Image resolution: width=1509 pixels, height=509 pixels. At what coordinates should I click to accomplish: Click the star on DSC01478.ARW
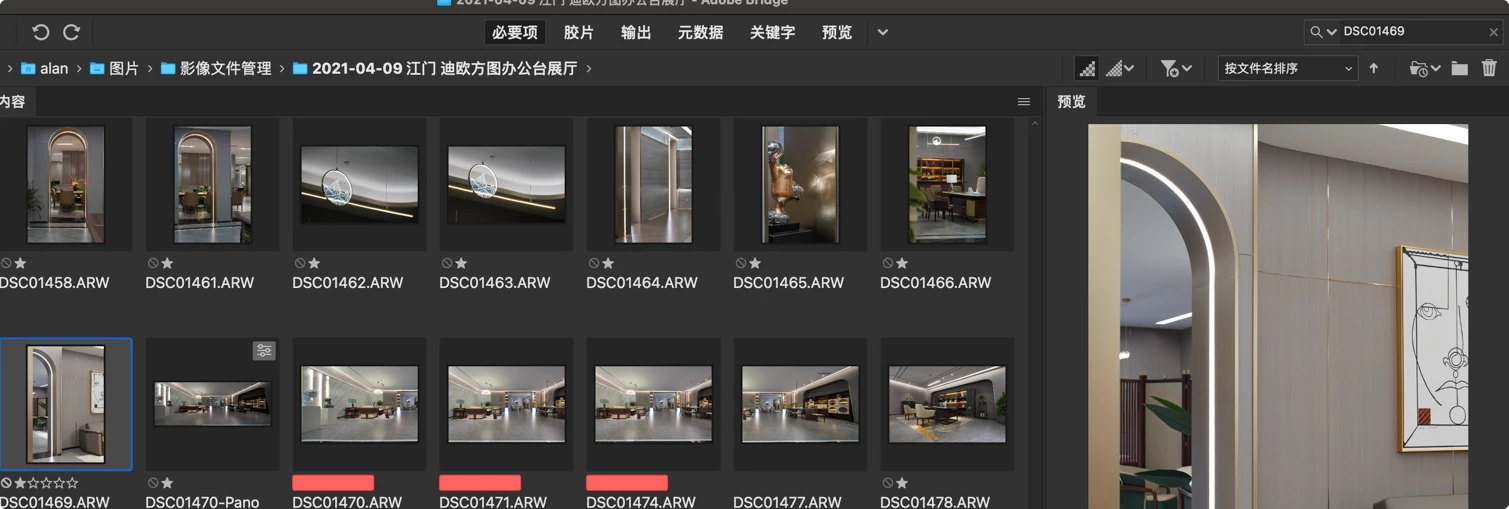(902, 483)
